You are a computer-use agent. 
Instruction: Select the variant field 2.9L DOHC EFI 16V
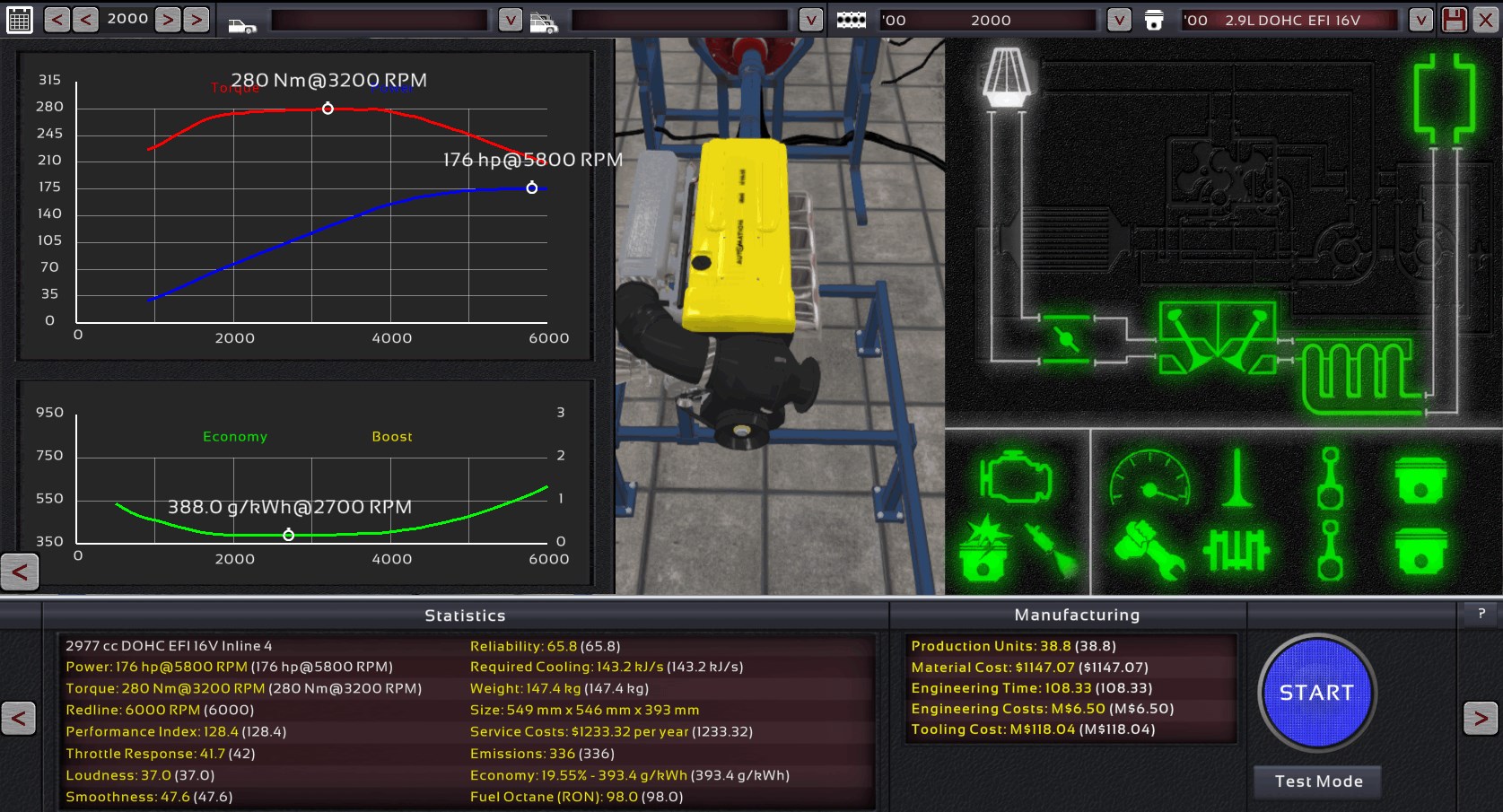(1289, 20)
